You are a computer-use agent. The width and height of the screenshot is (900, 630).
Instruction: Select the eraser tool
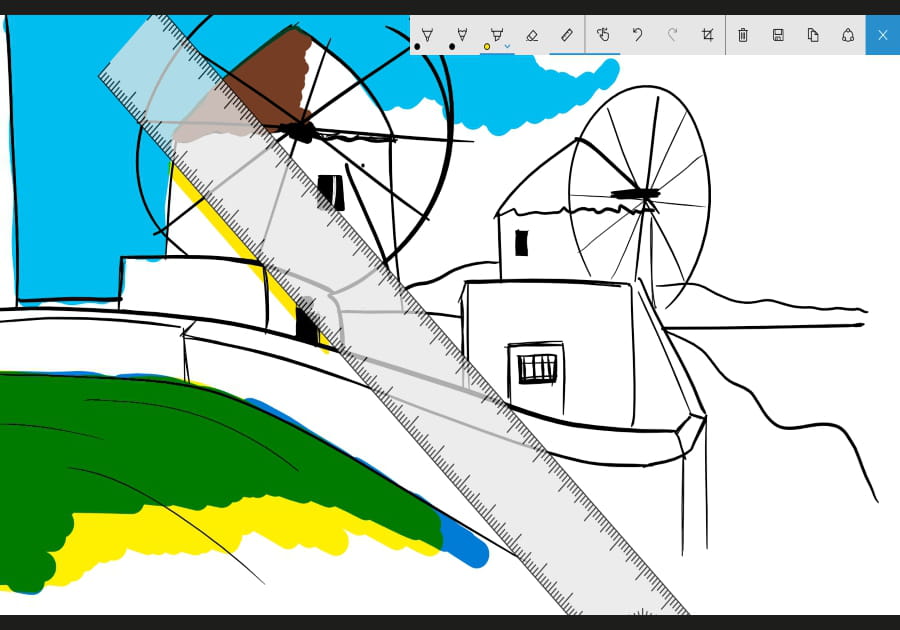(x=532, y=36)
